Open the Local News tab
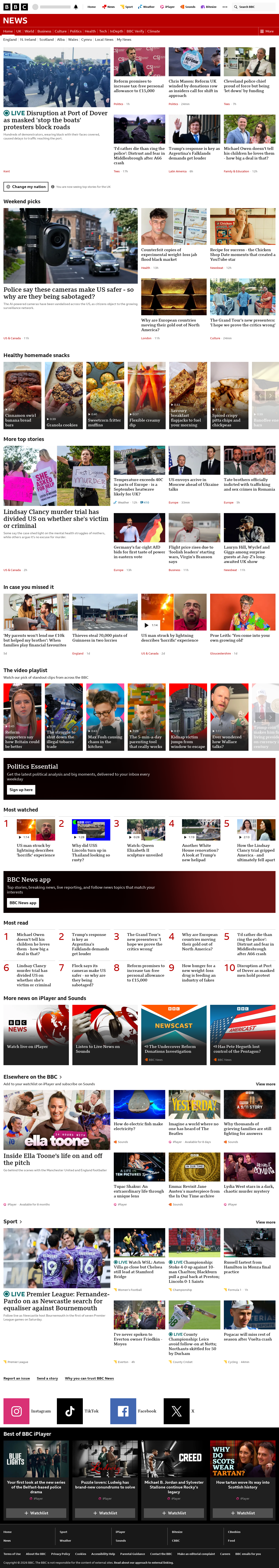The height and width of the screenshot is (1568, 279). click(104, 40)
